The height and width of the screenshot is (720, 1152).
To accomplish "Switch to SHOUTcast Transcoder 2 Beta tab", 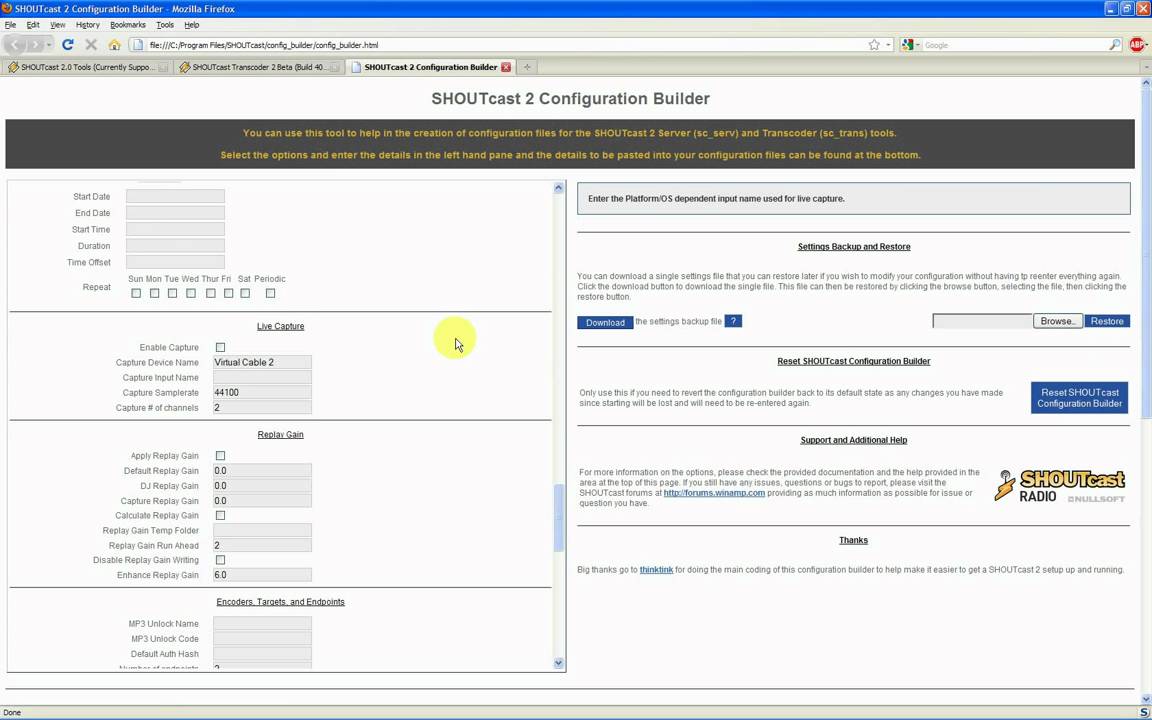I will pos(258,67).
